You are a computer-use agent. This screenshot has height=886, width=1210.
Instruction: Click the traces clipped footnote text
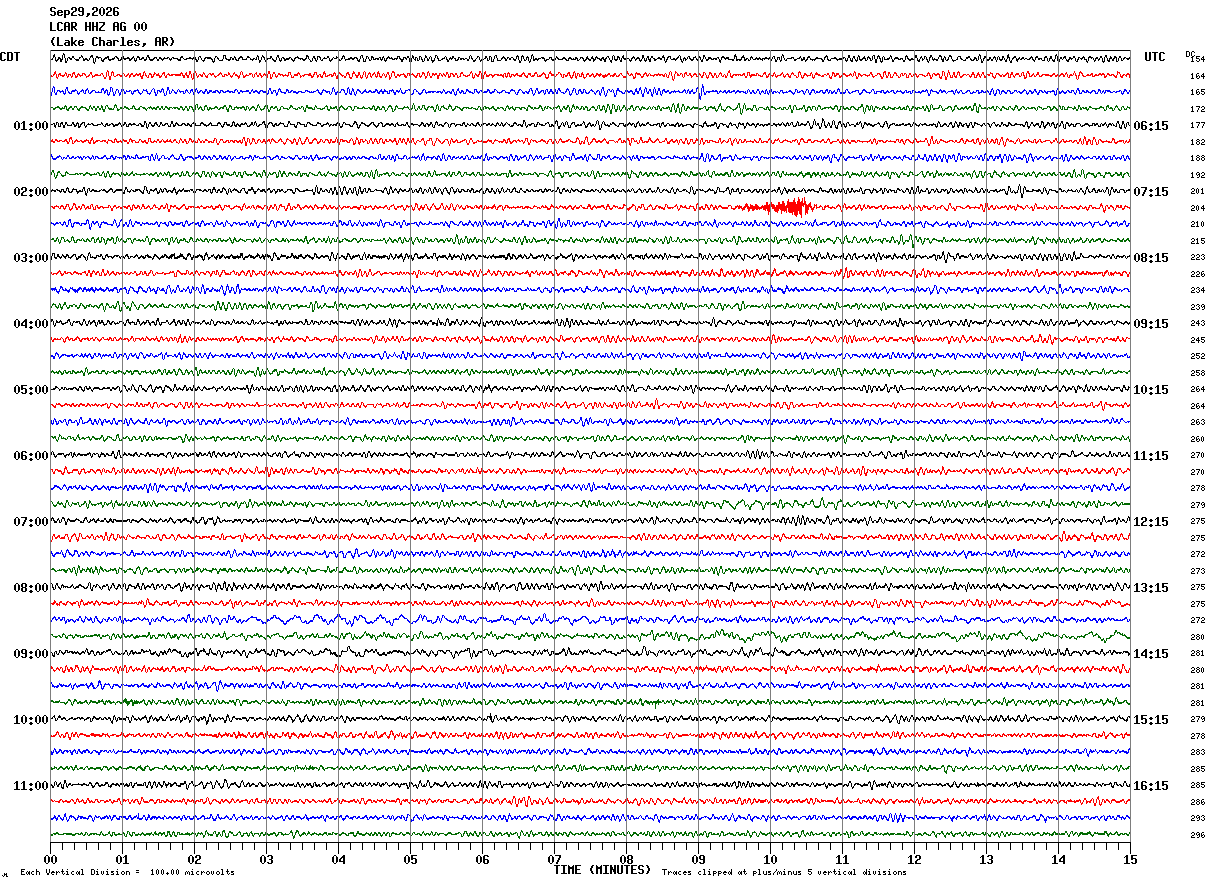point(784,872)
